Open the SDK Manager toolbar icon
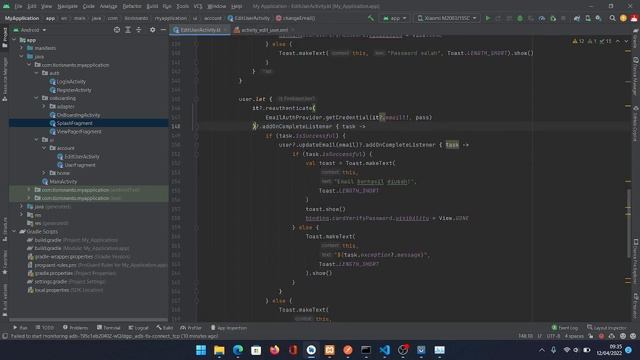This screenshot has width=640, height=360. [598, 18]
